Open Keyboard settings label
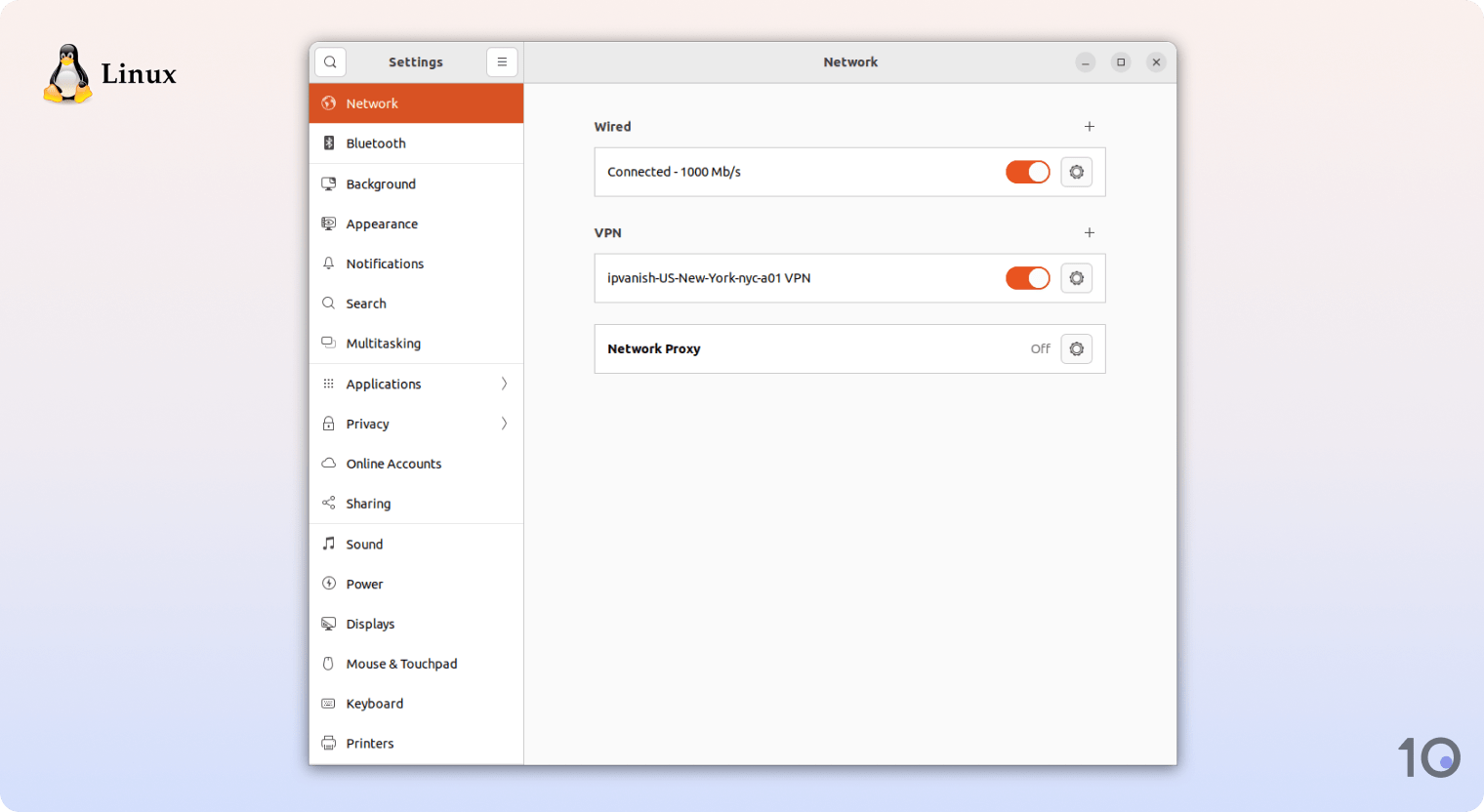The width and height of the screenshot is (1484, 812). [x=374, y=704]
